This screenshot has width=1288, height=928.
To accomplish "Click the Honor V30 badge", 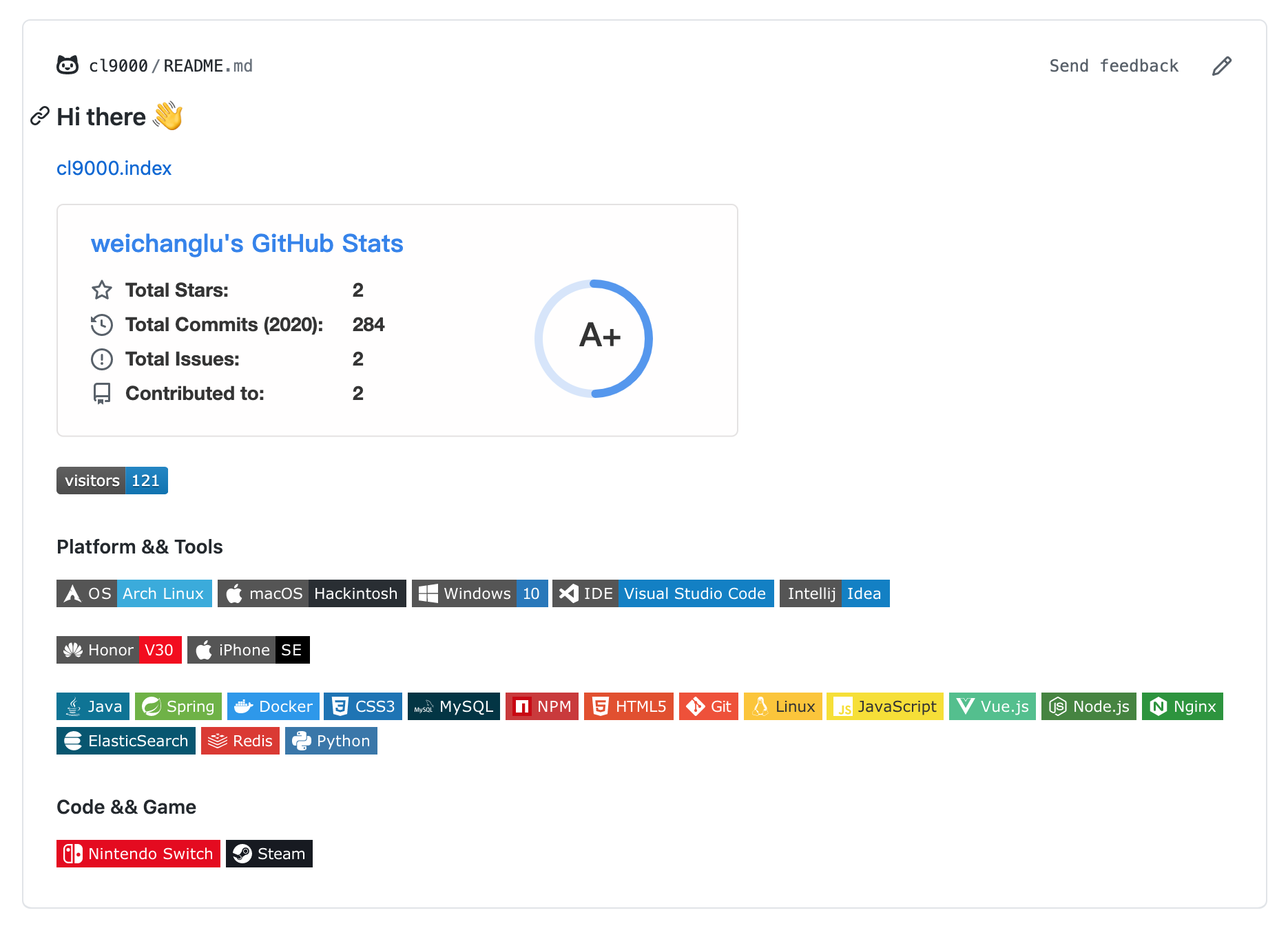I will point(119,650).
